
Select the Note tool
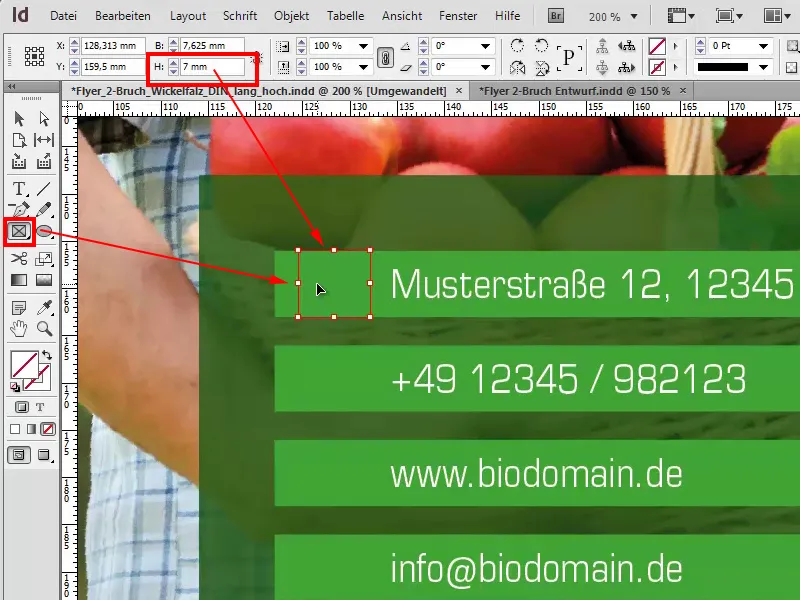click(19, 308)
